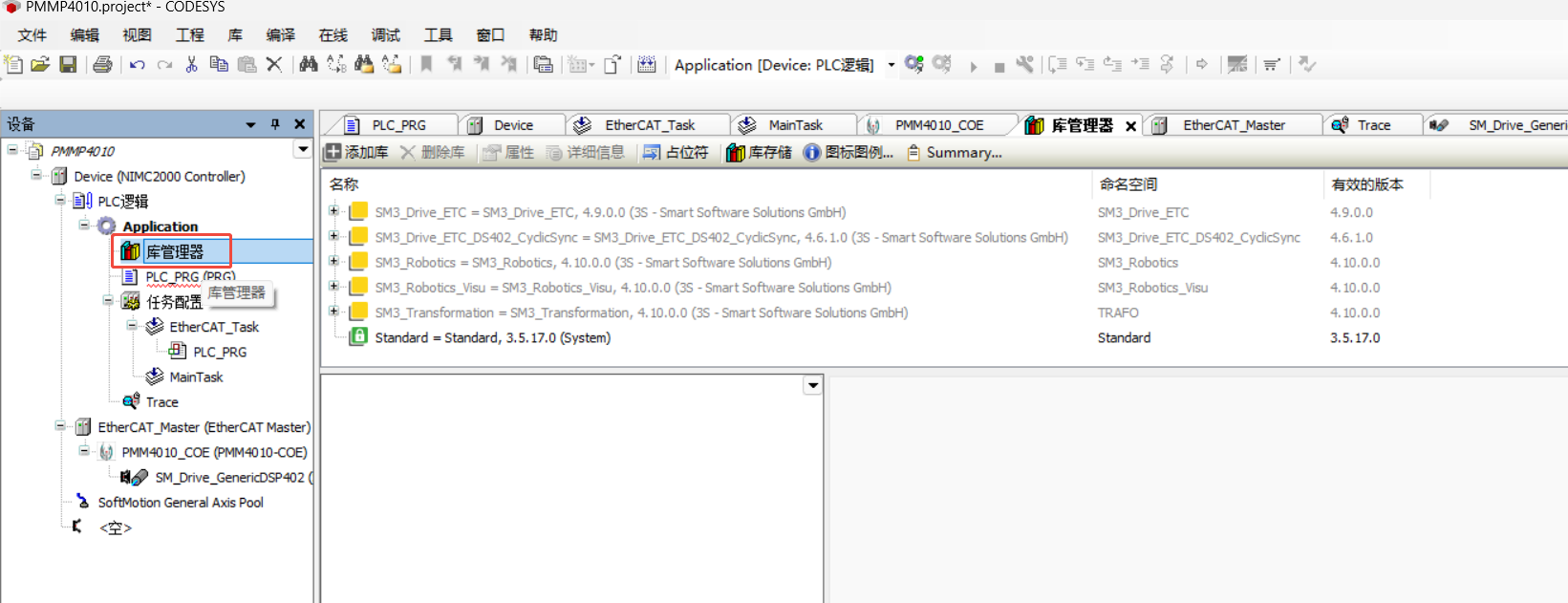Image resolution: width=1568 pixels, height=603 pixels.
Task: Click the Step Over debug icon
Action: [x=1057, y=64]
